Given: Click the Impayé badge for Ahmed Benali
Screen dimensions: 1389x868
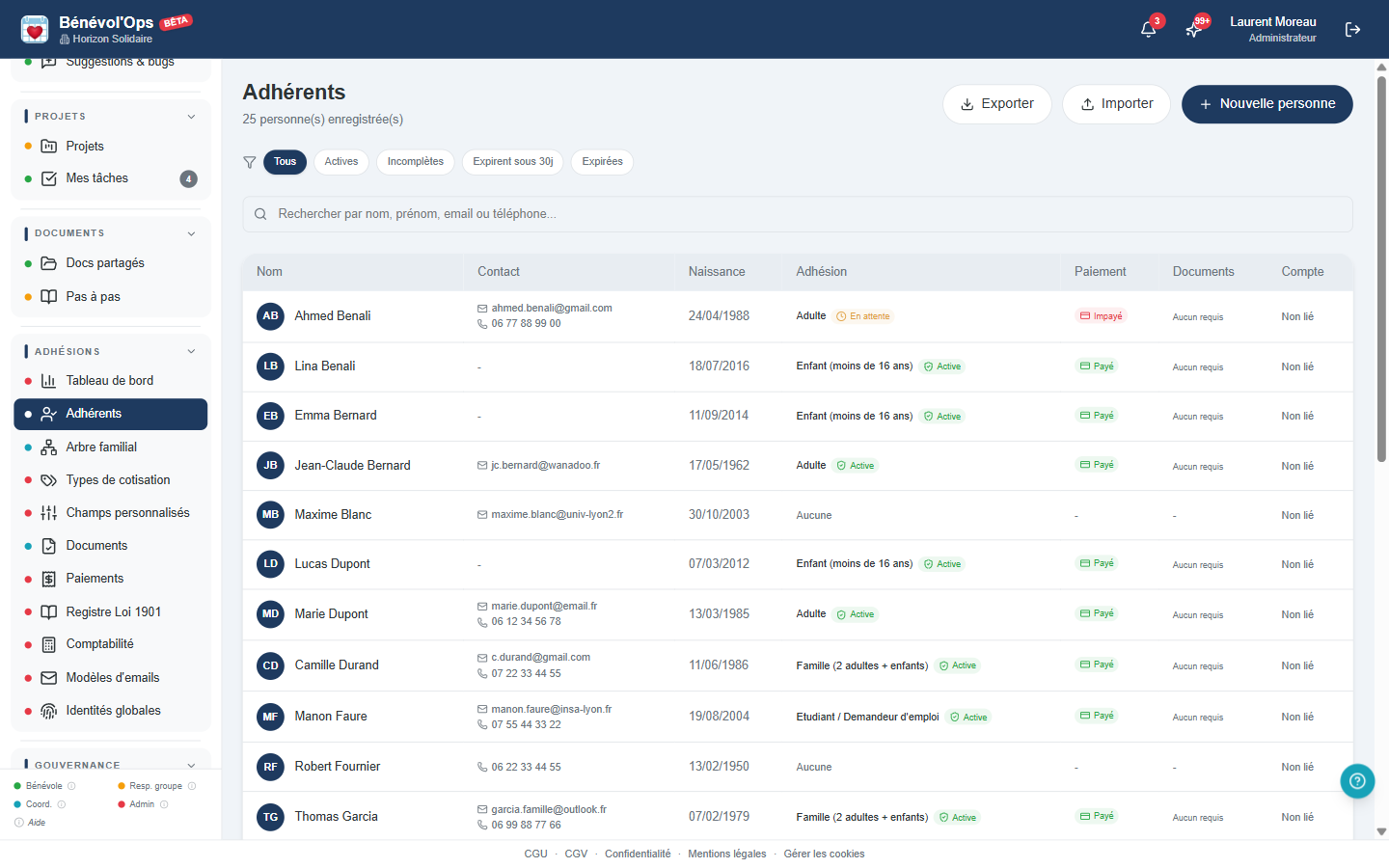Looking at the screenshot, I should click(1101, 316).
